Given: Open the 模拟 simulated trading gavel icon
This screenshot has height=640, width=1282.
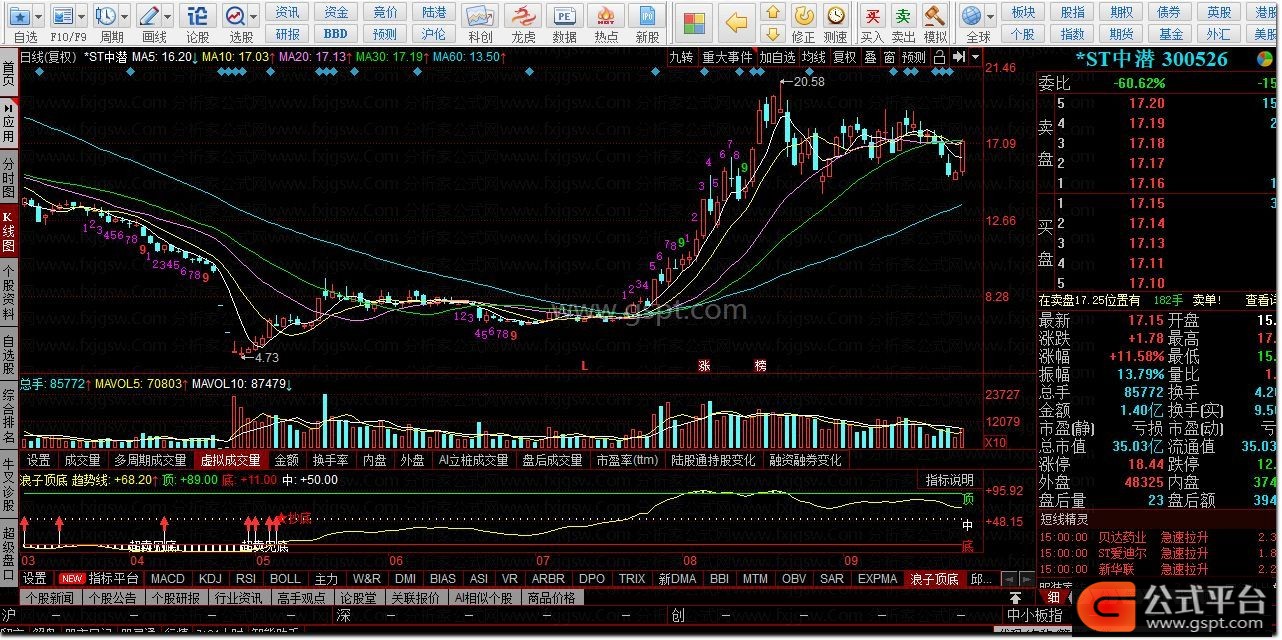Looking at the screenshot, I should click(935, 16).
